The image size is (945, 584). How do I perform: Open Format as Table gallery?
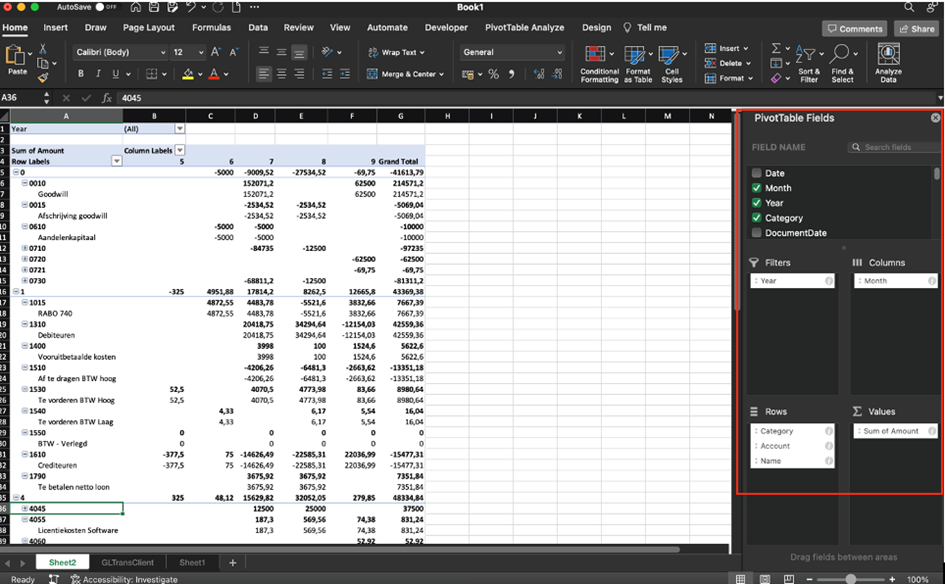pyautogui.click(x=638, y=57)
